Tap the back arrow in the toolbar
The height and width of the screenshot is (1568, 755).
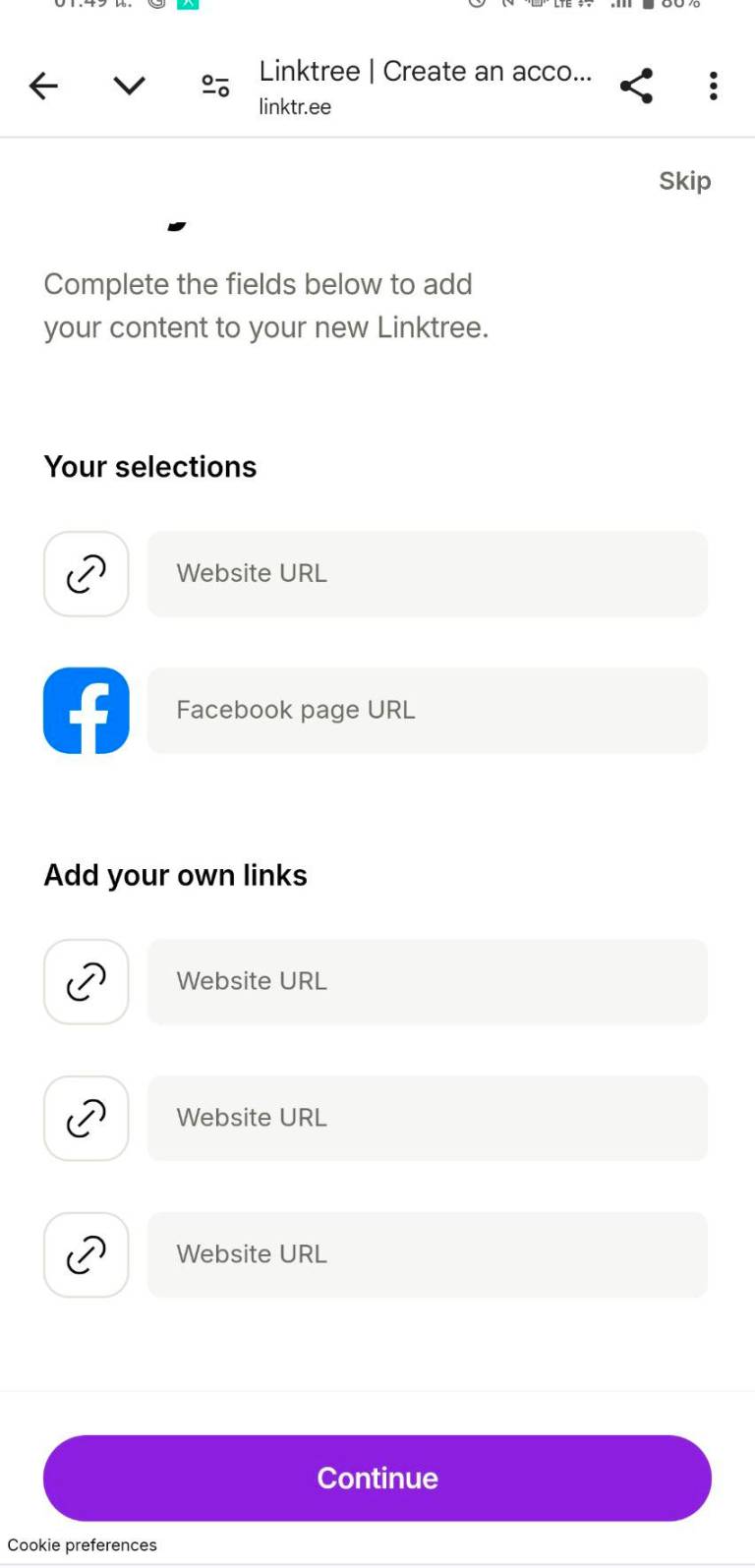coord(42,86)
